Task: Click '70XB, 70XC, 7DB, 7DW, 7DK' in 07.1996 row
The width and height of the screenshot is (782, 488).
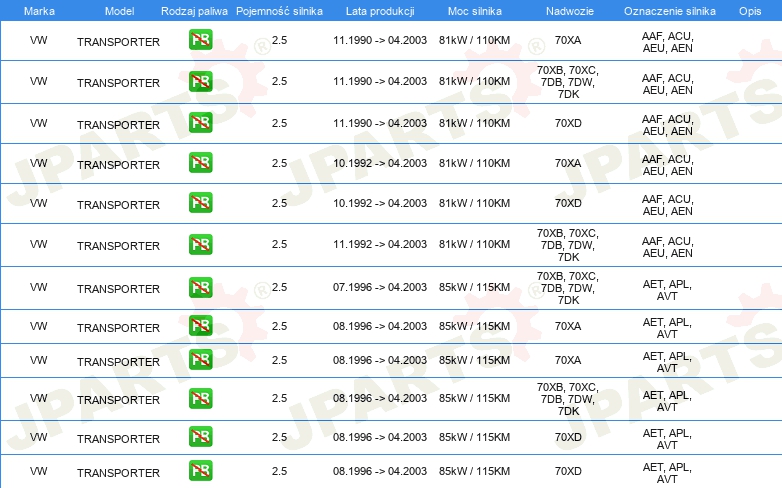Action: click(x=568, y=288)
